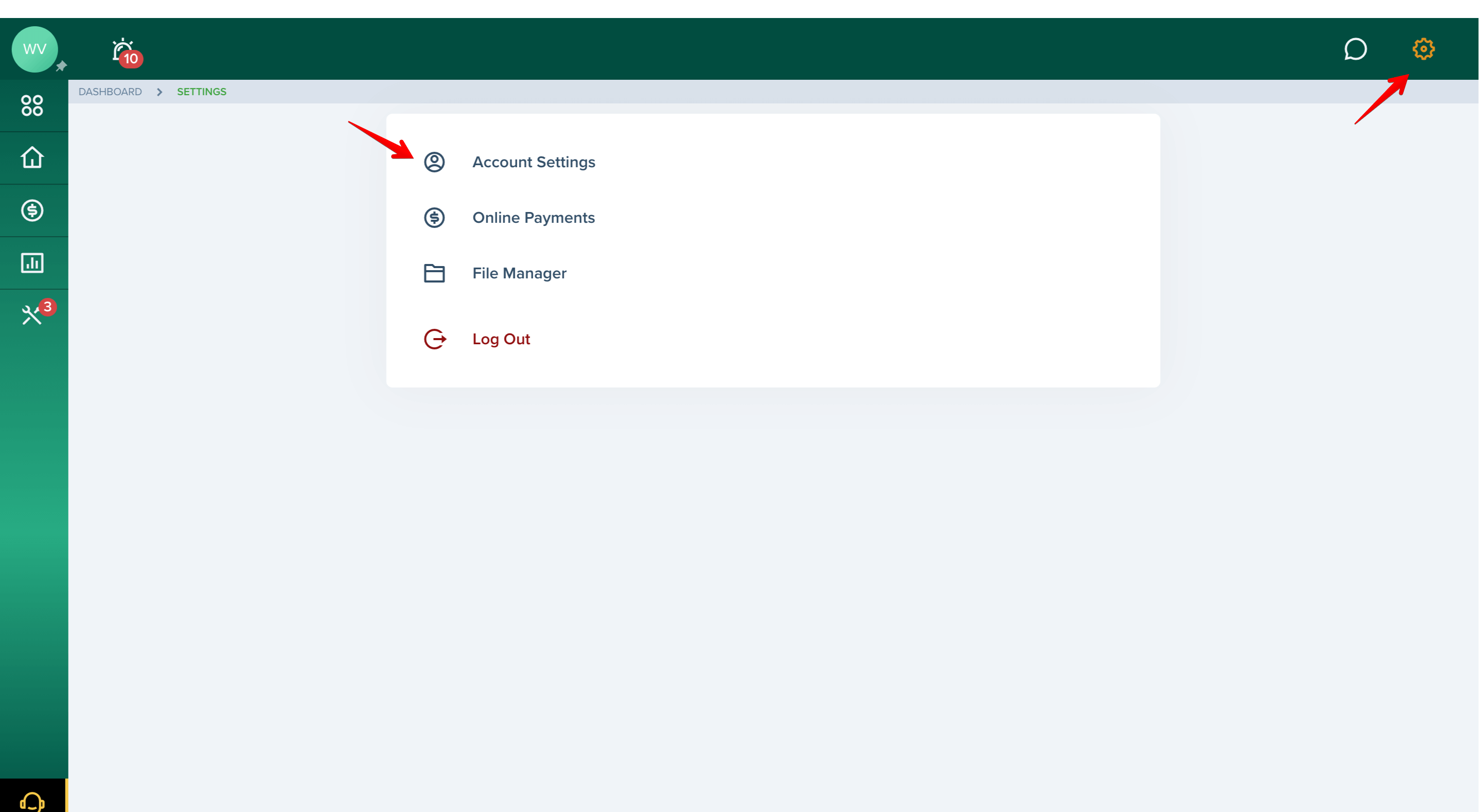Viewport: 1479px width, 812px height.
Task: Open File Manager
Action: click(519, 273)
